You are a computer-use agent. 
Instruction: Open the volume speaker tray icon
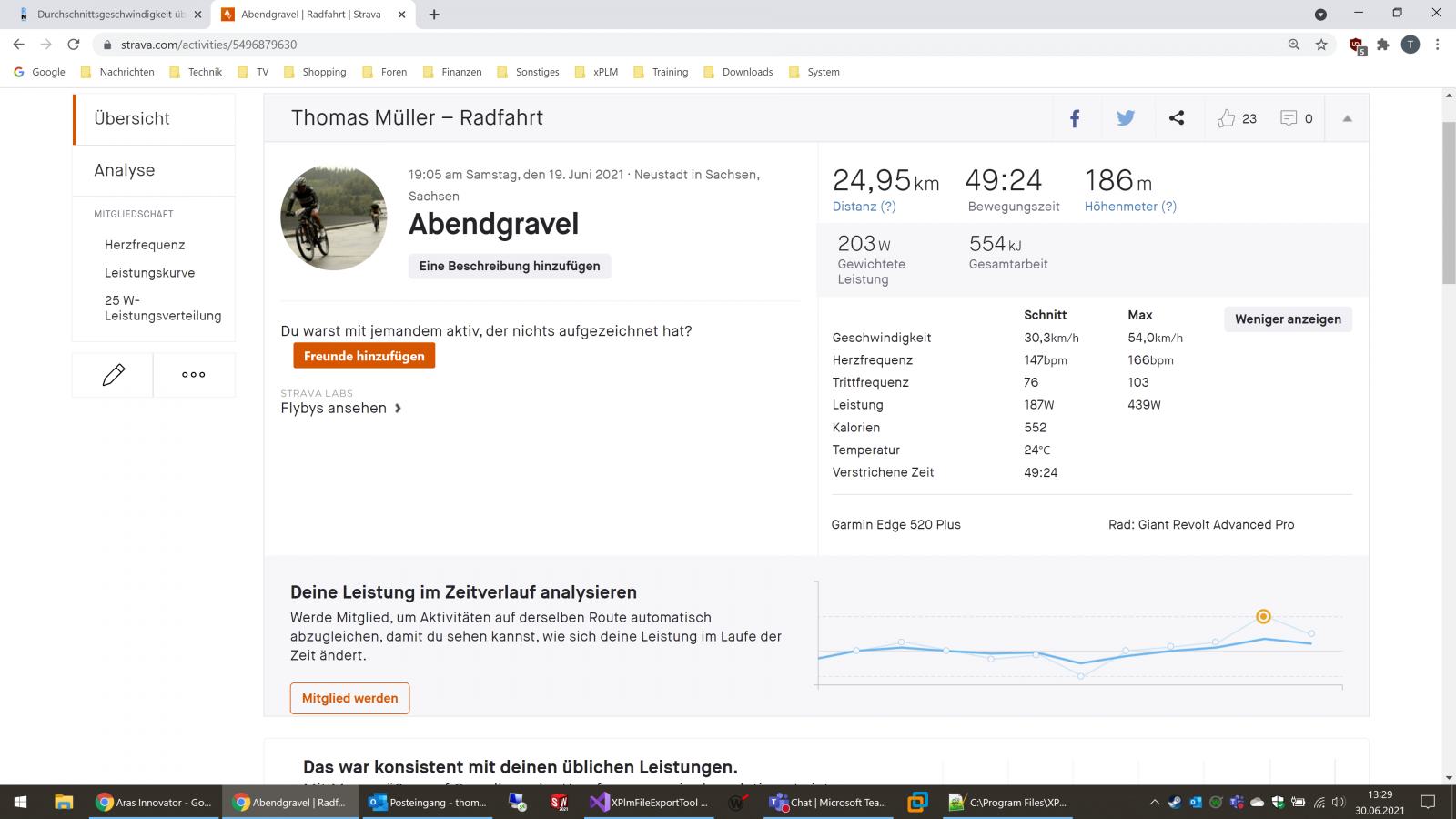tap(1339, 802)
